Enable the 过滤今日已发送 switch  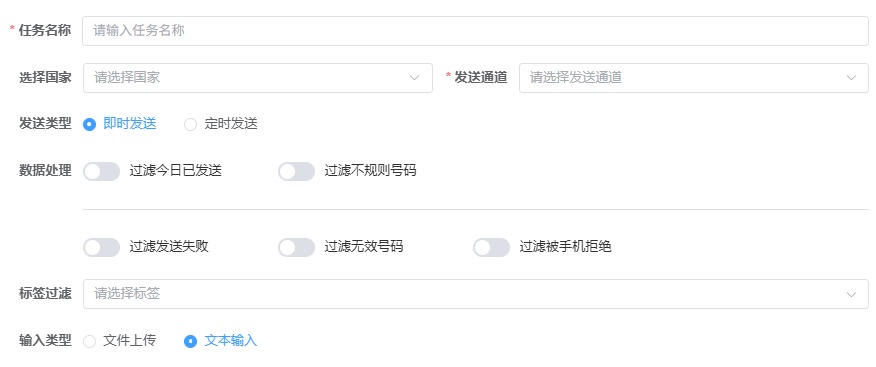[102, 171]
